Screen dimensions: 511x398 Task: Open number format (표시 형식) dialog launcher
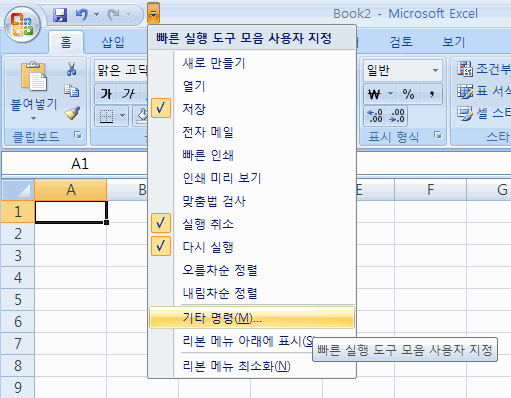point(438,135)
